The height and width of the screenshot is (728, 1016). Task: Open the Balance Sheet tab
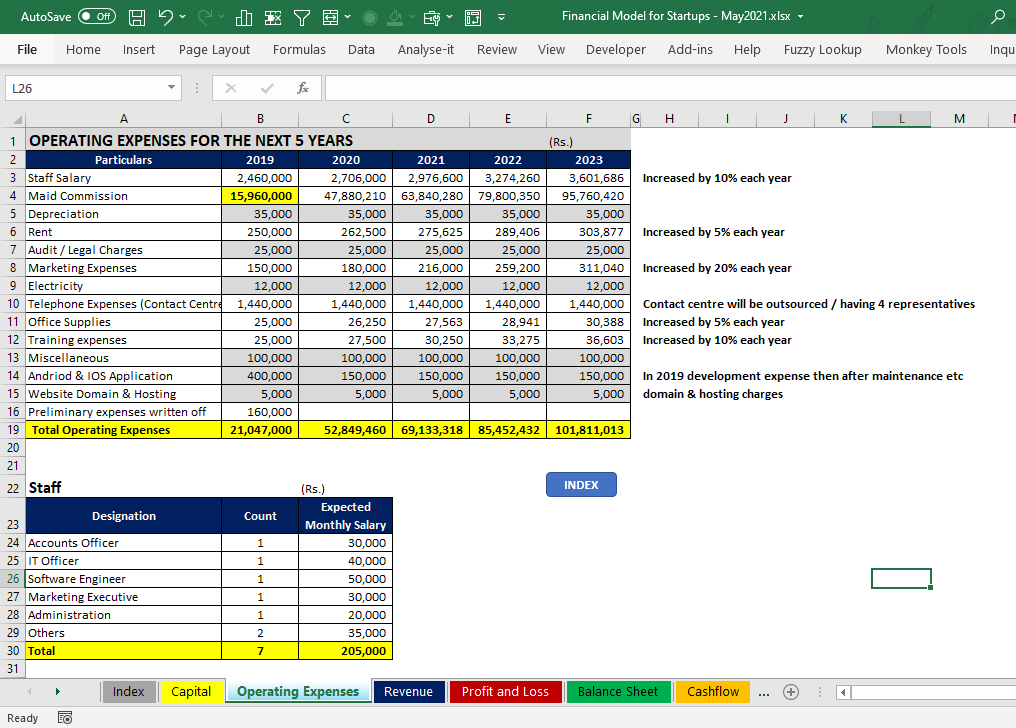618,692
